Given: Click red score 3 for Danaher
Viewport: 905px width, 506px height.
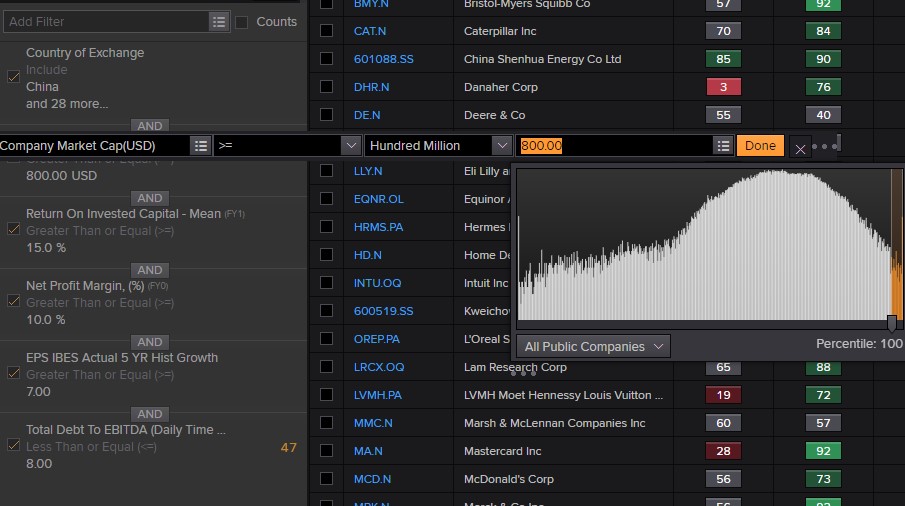Looking at the screenshot, I should (x=723, y=87).
